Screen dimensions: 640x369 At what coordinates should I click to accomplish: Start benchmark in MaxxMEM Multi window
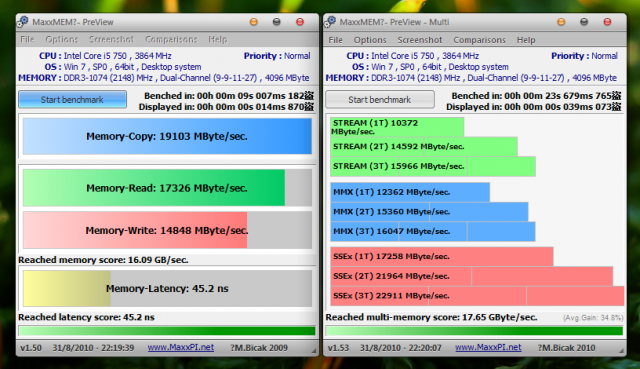tap(380, 100)
